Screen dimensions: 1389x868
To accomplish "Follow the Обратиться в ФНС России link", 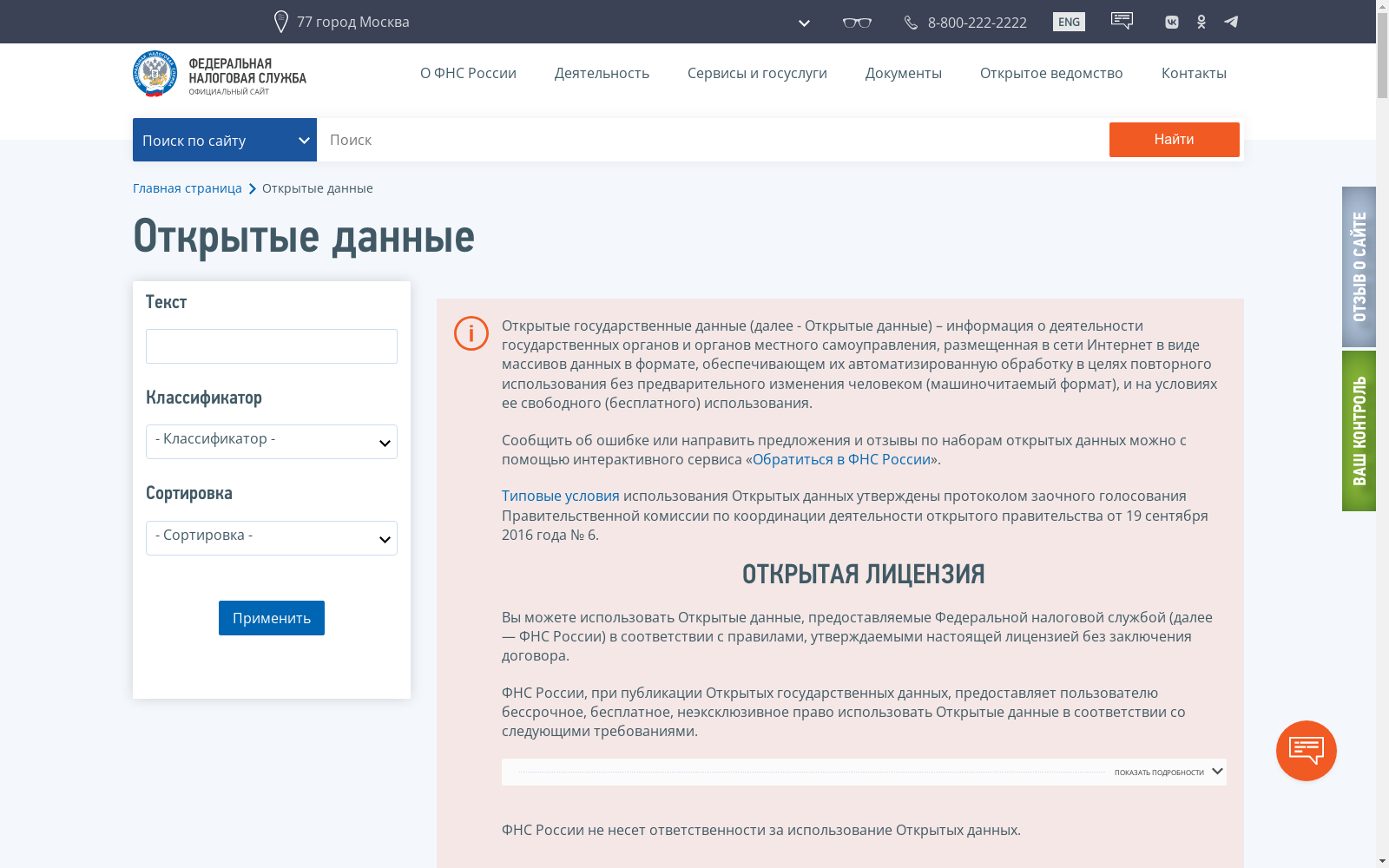I will (x=841, y=459).
